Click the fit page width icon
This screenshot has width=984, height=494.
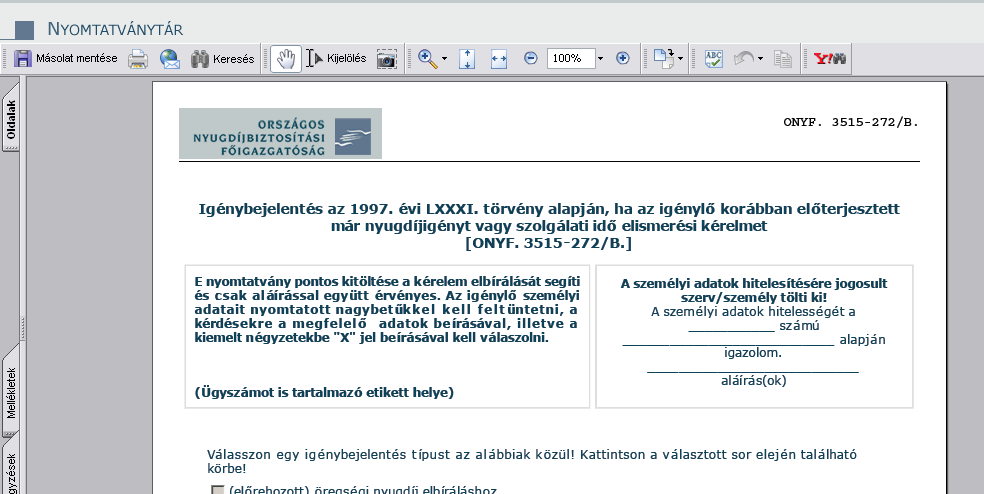coord(499,59)
